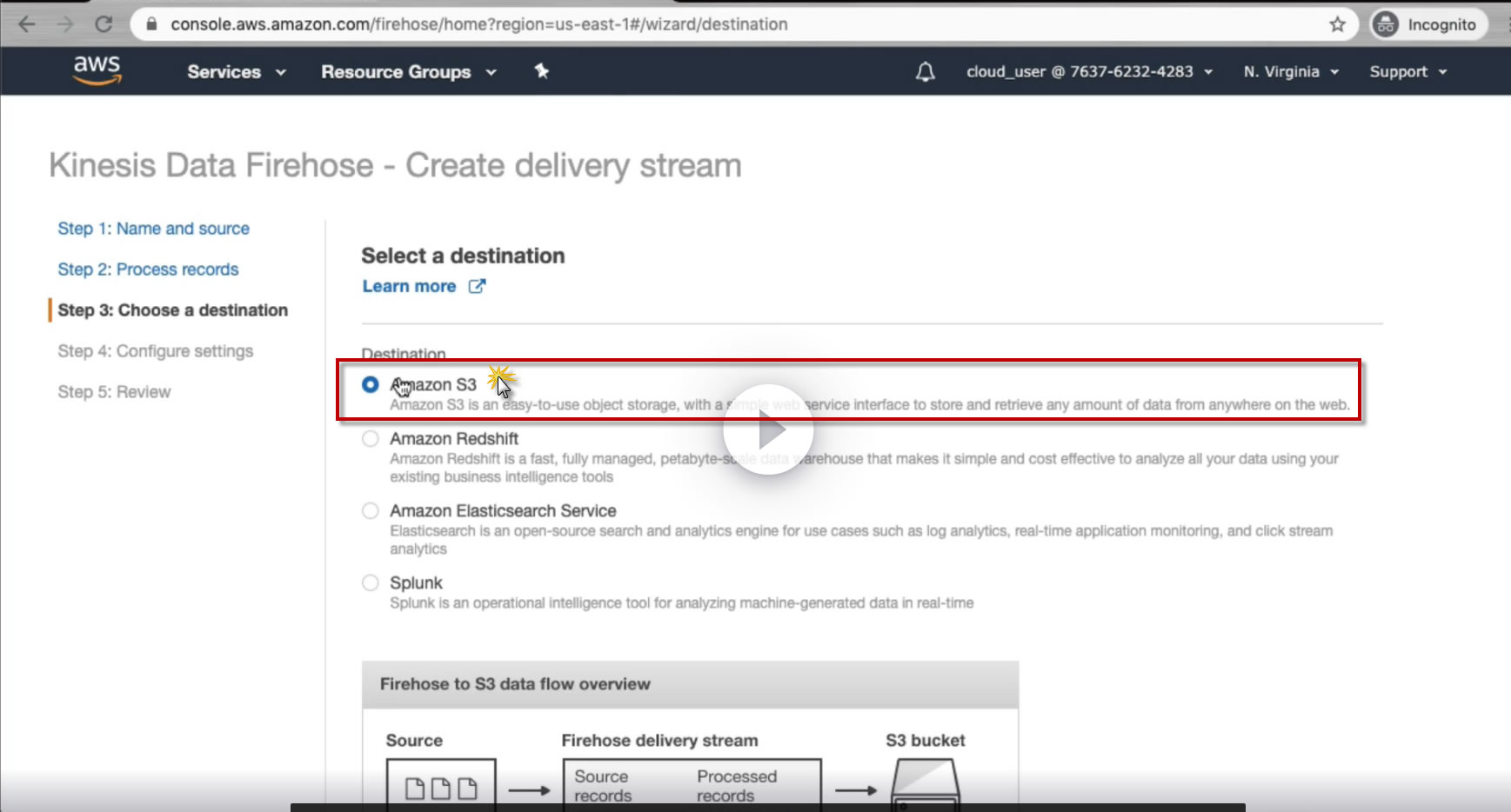1511x812 pixels.
Task: Click the browser forward arrow
Action: coord(65,24)
